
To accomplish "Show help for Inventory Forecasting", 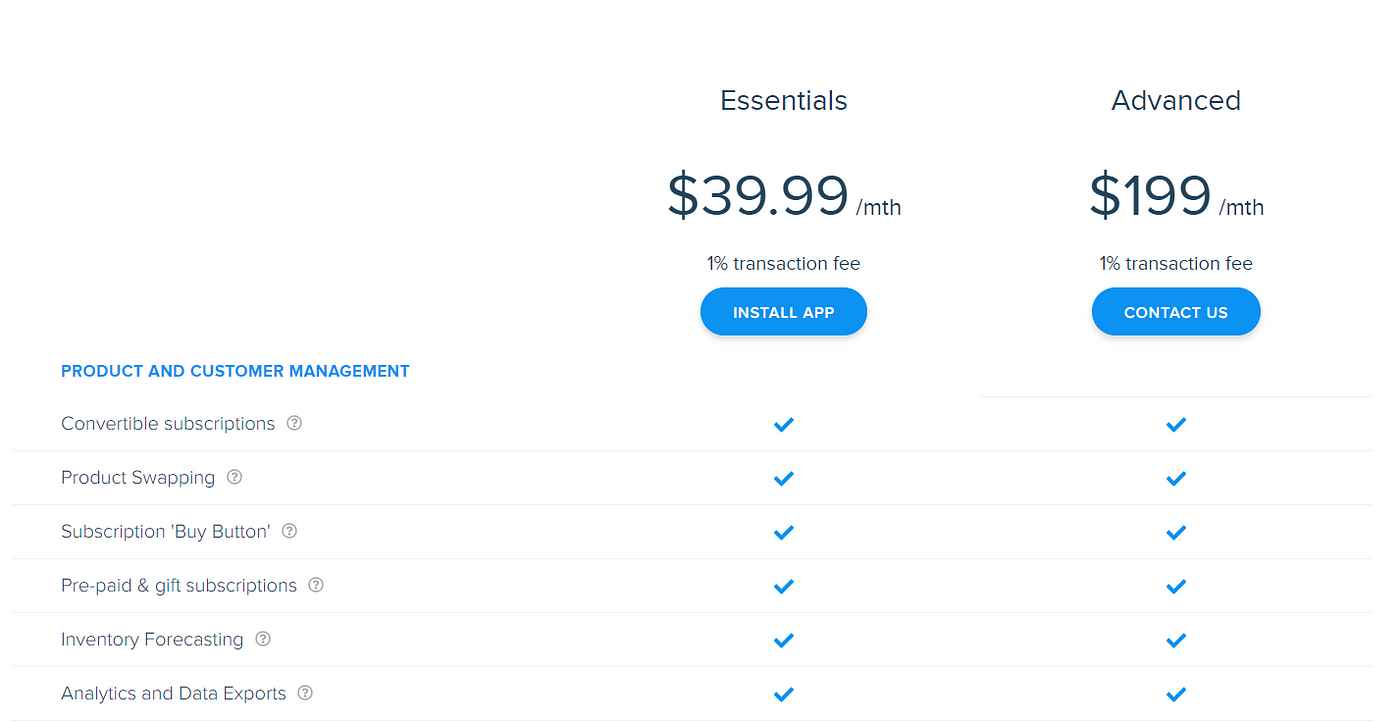I will [x=263, y=639].
